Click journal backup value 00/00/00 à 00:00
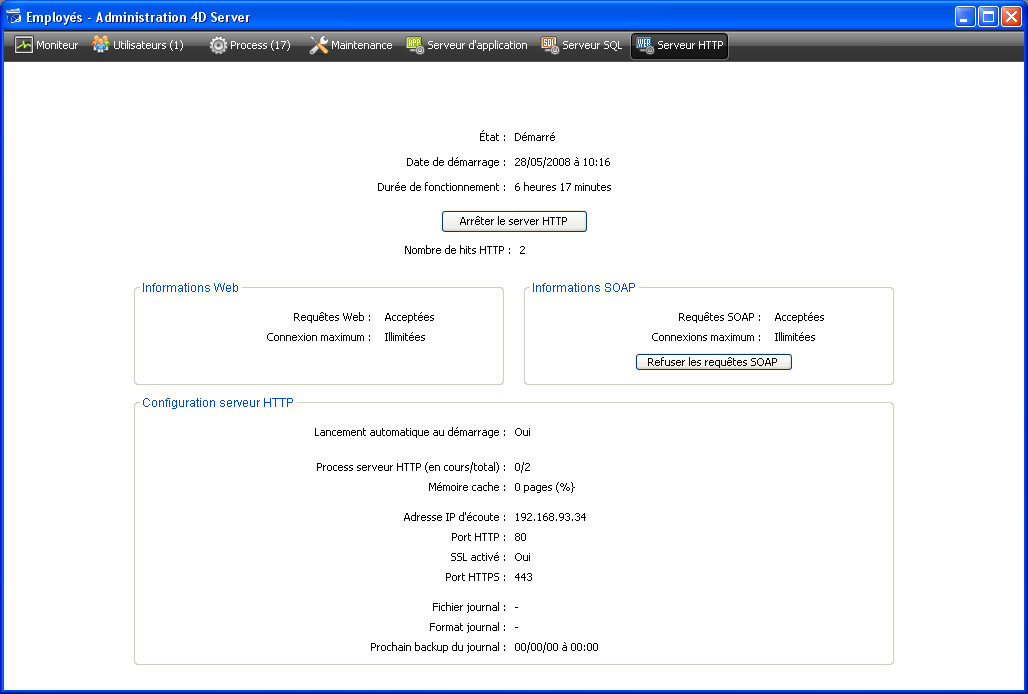Image resolution: width=1028 pixels, height=694 pixels. point(556,647)
